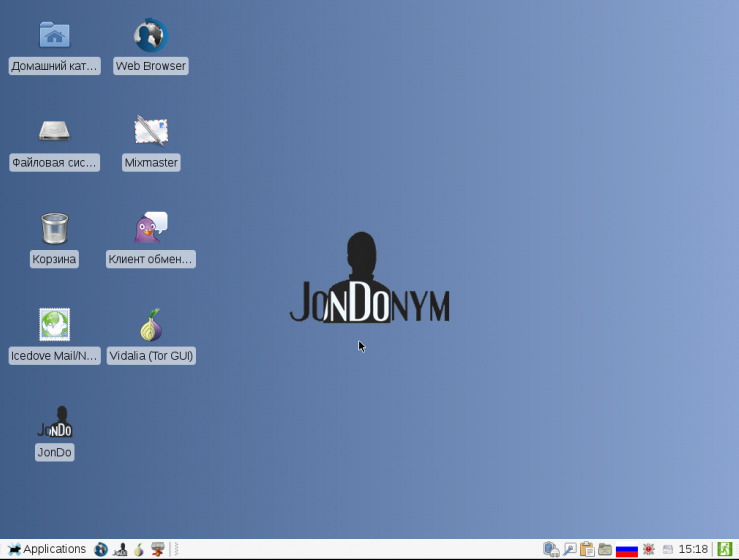Open the Домашний каталог home folder desktop icon

54,35
